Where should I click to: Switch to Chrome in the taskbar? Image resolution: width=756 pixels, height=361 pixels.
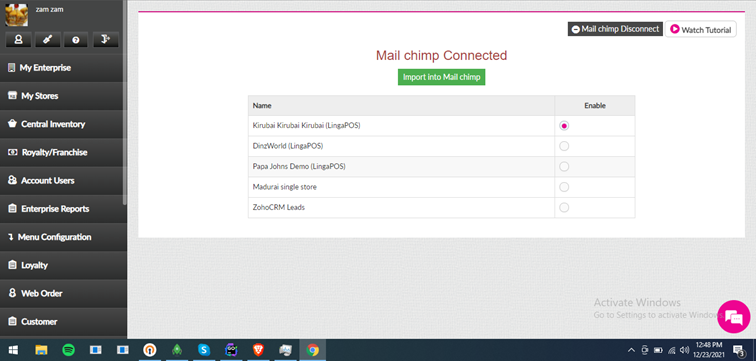[x=312, y=350]
